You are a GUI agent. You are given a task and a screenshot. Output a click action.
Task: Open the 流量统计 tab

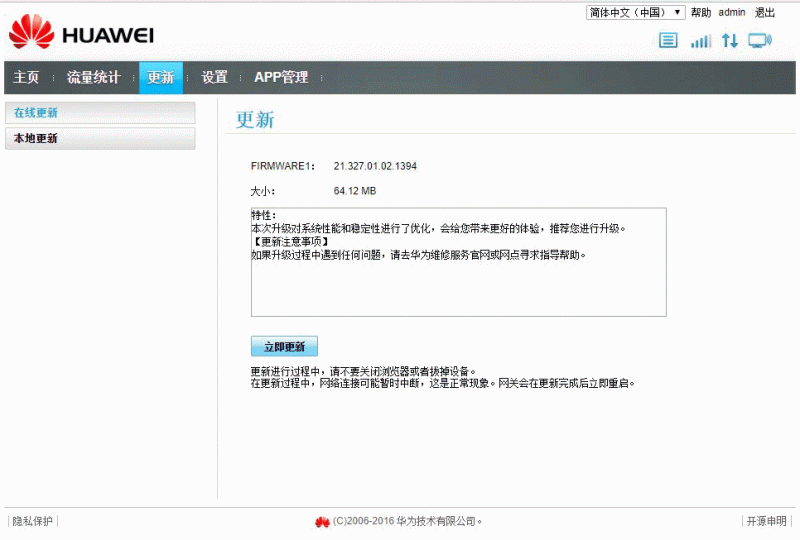pyautogui.click(x=93, y=77)
